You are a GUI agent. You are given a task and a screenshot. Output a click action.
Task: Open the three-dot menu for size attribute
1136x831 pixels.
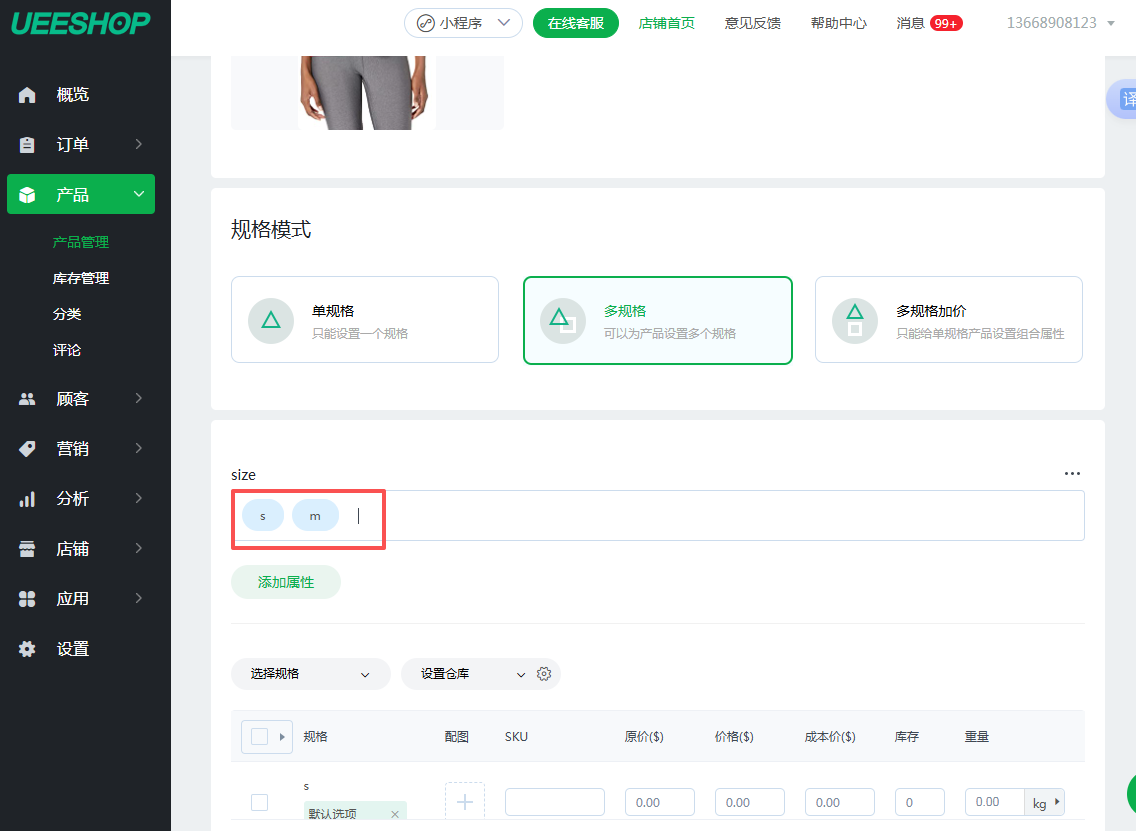click(x=1072, y=474)
